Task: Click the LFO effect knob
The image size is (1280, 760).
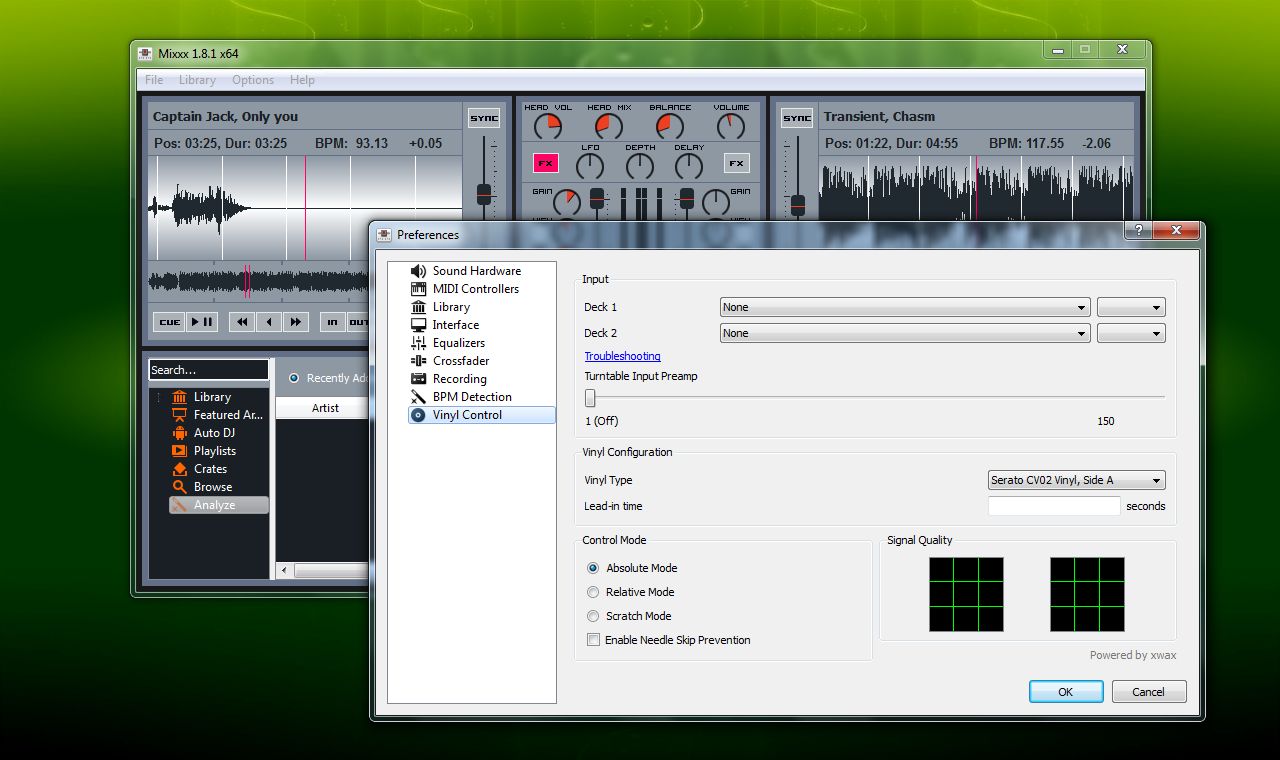Action: coord(591,166)
